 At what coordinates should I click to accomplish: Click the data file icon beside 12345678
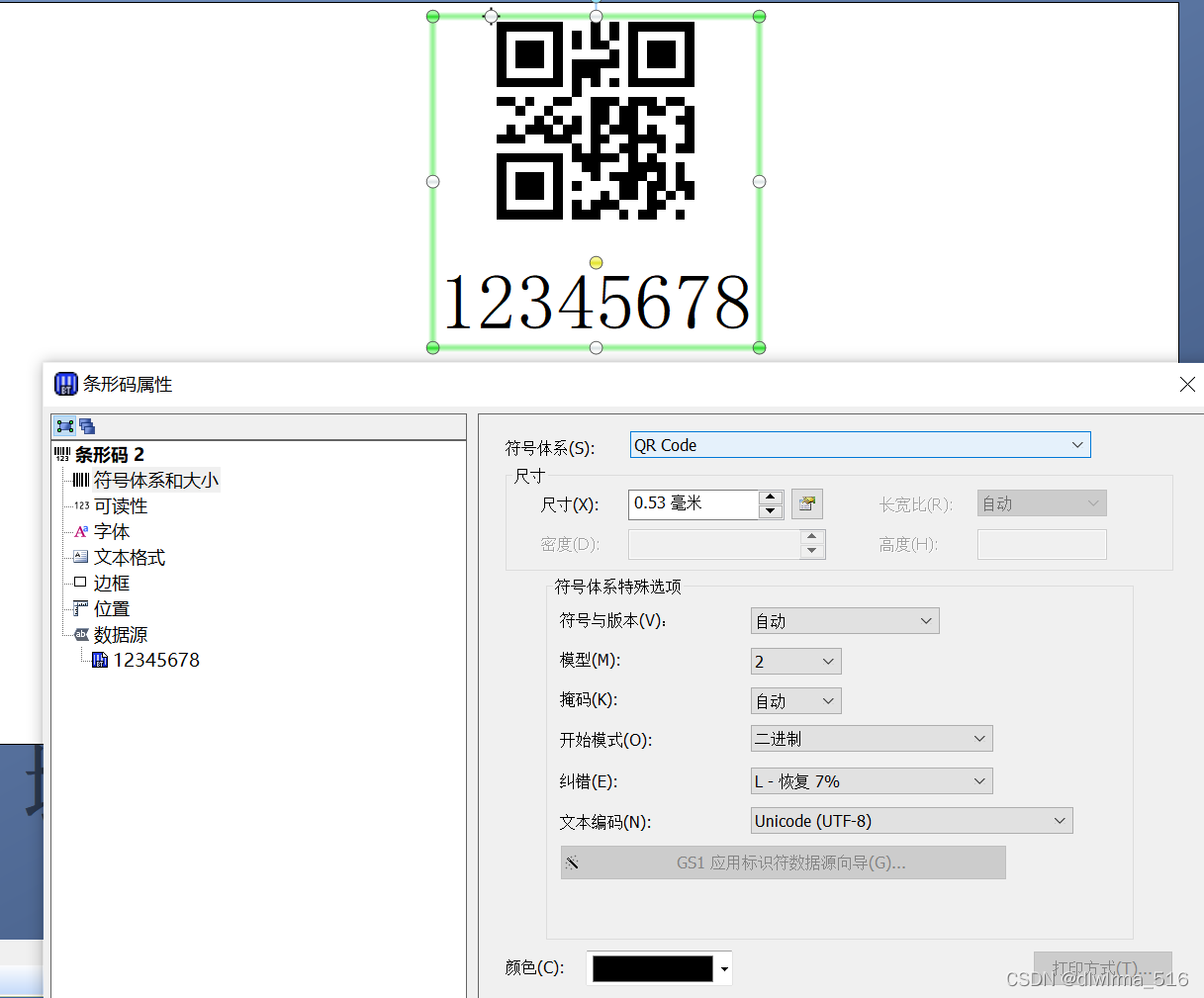pyautogui.click(x=100, y=661)
